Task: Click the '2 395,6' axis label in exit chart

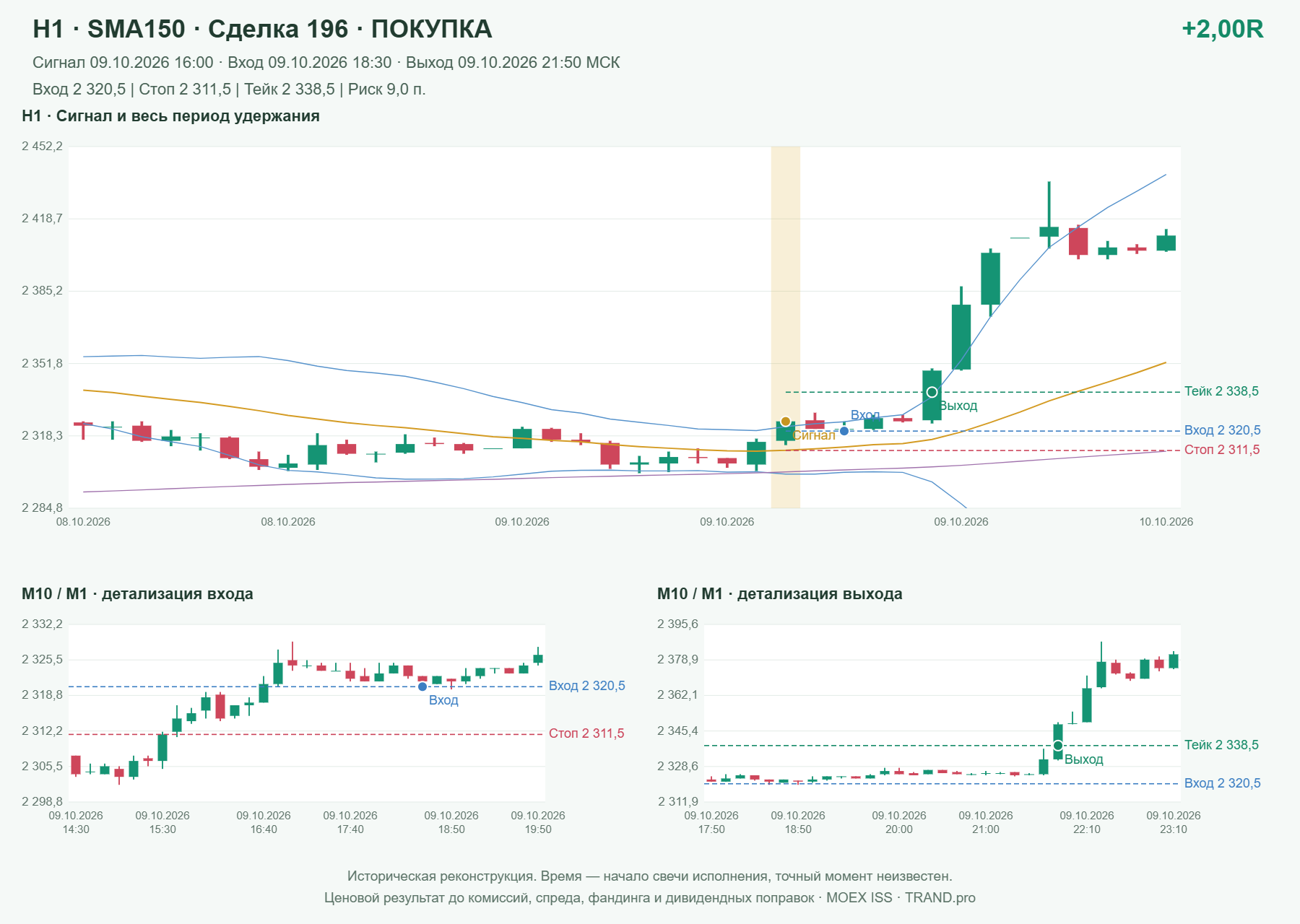Action: click(677, 624)
